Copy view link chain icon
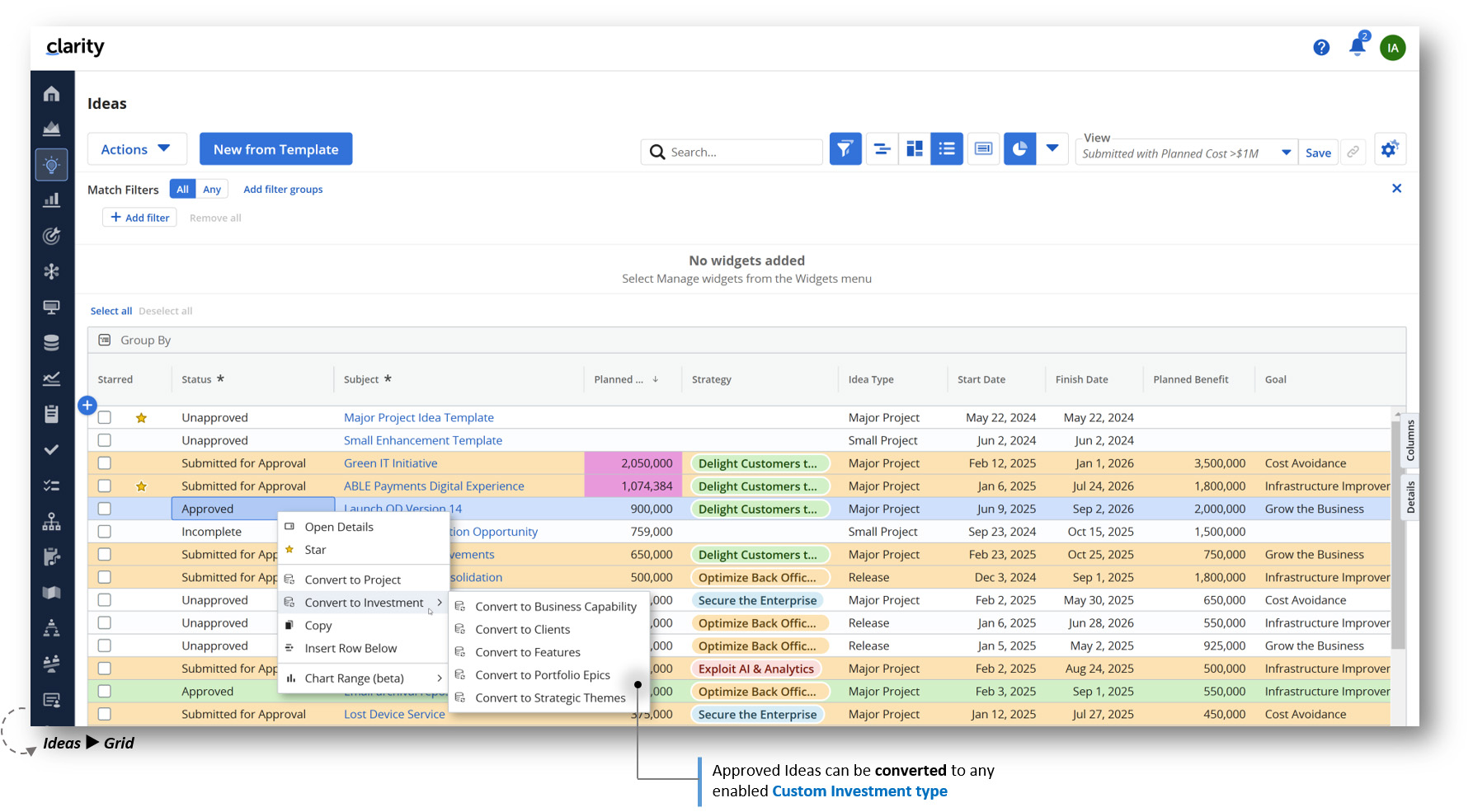The width and height of the screenshot is (1473, 812). click(1353, 152)
